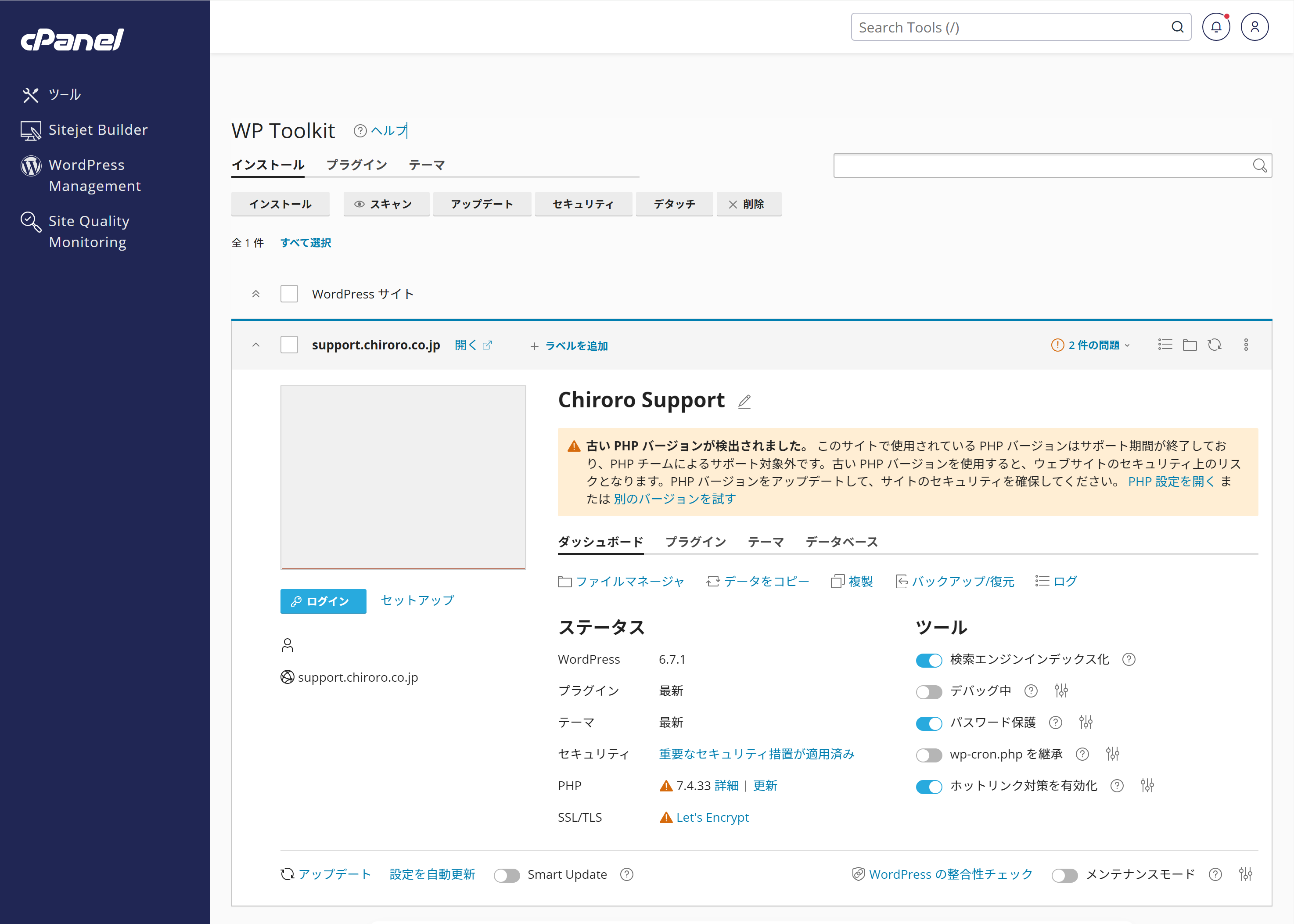Select the ダッシュボード tab
Screen dimensions: 1294x924
pyautogui.click(x=600, y=542)
